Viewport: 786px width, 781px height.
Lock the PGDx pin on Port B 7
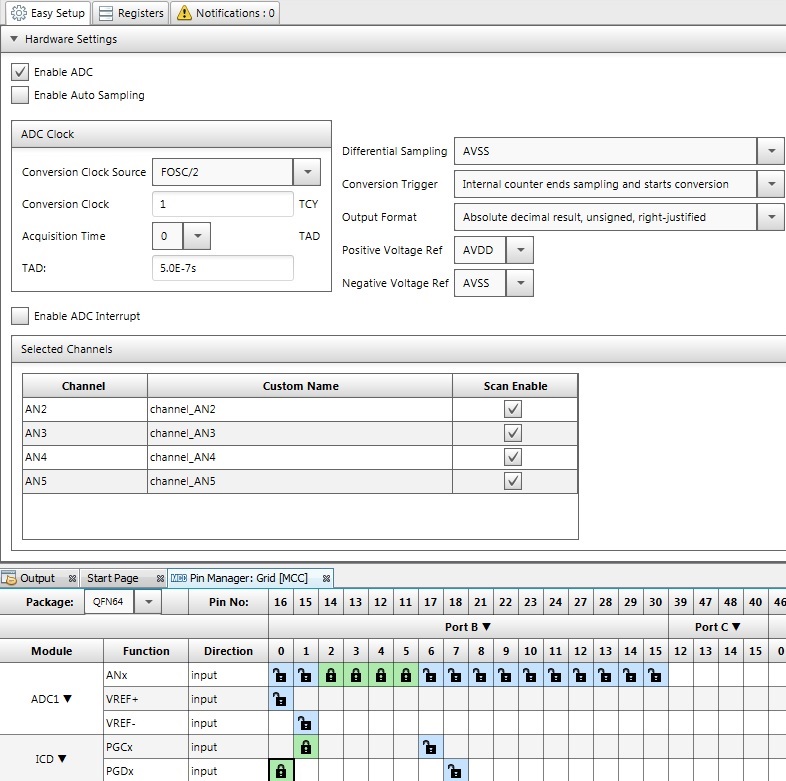455,771
